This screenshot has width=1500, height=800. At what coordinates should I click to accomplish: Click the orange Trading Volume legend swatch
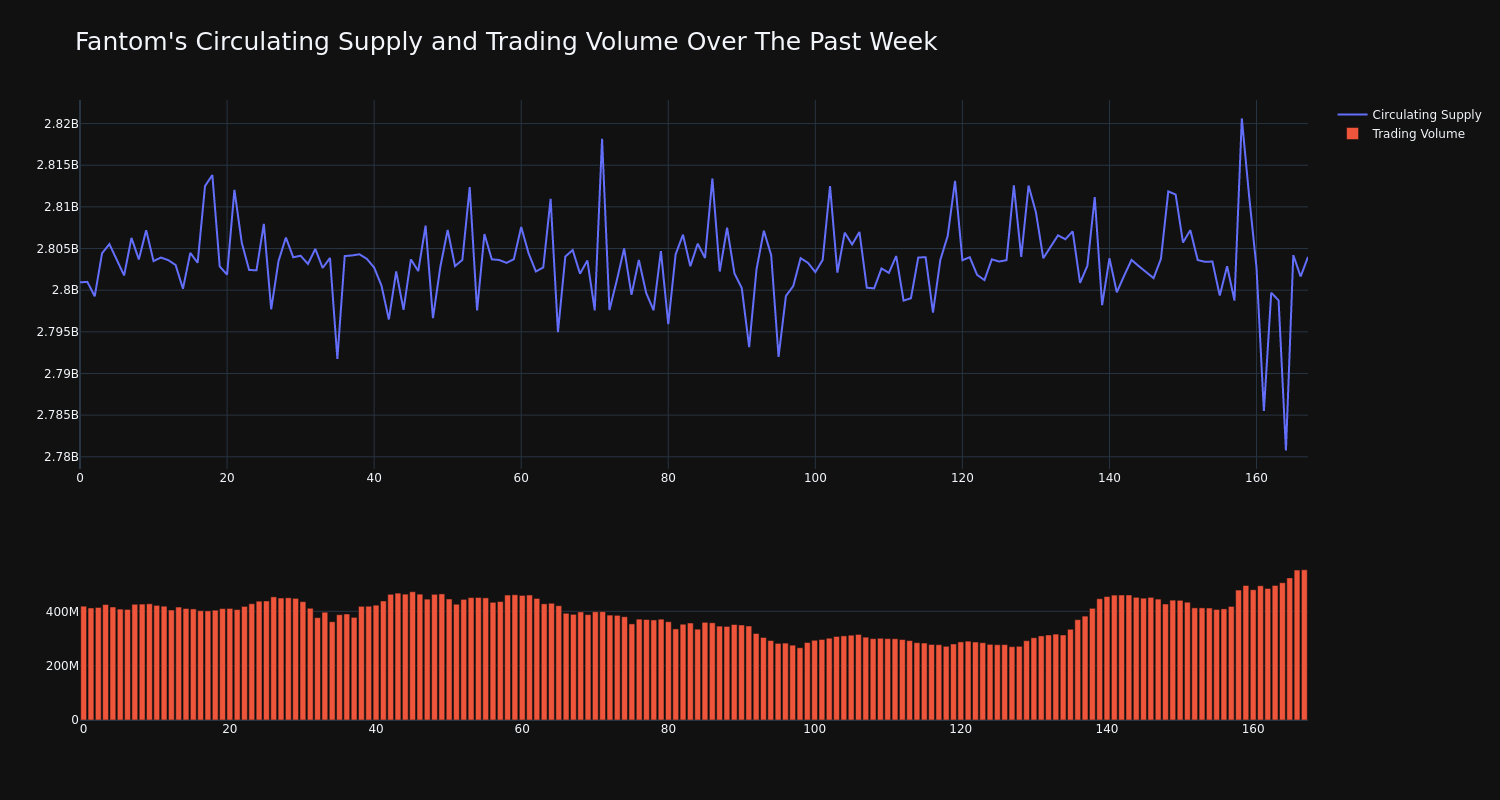pos(1352,133)
